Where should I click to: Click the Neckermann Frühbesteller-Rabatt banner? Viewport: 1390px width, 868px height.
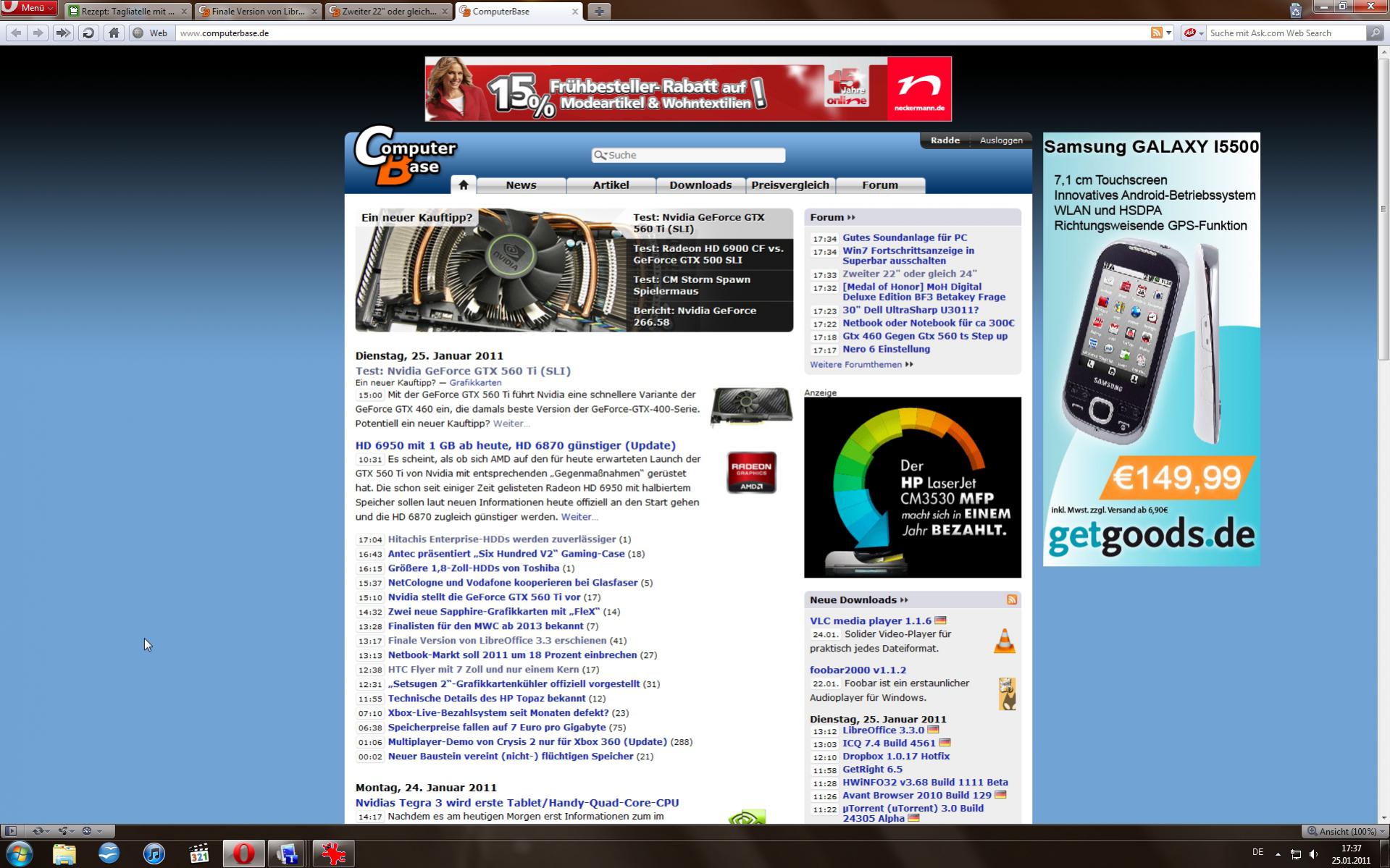pyautogui.click(x=688, y=89)
